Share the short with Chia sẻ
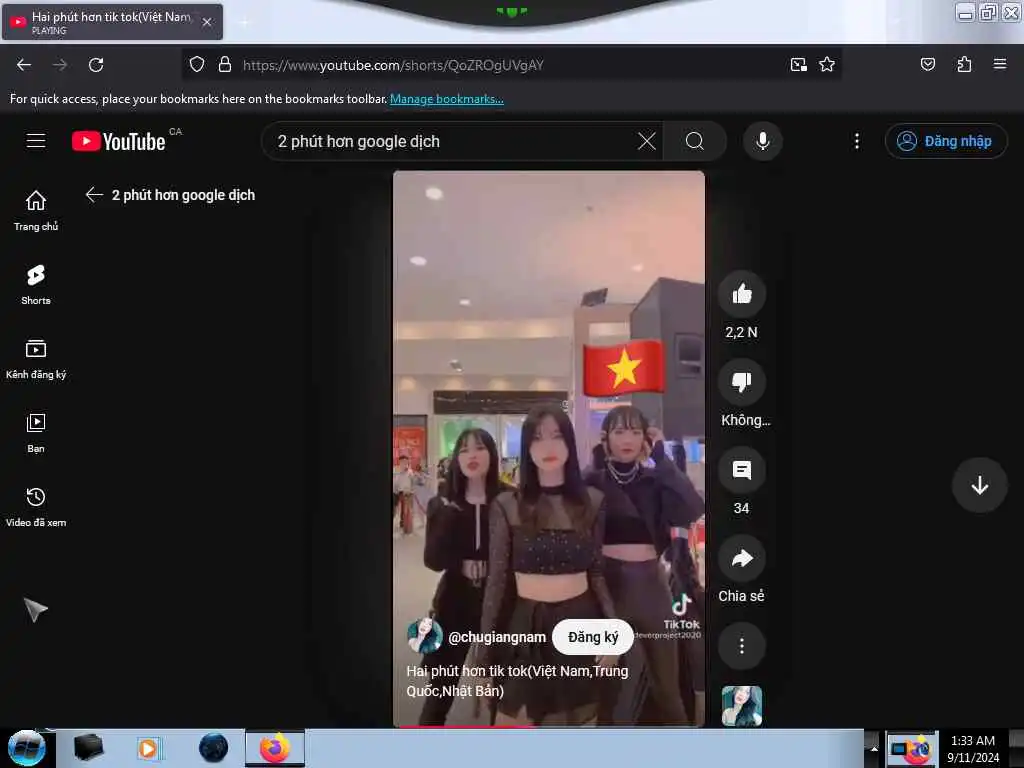 (x=742, y=558)
